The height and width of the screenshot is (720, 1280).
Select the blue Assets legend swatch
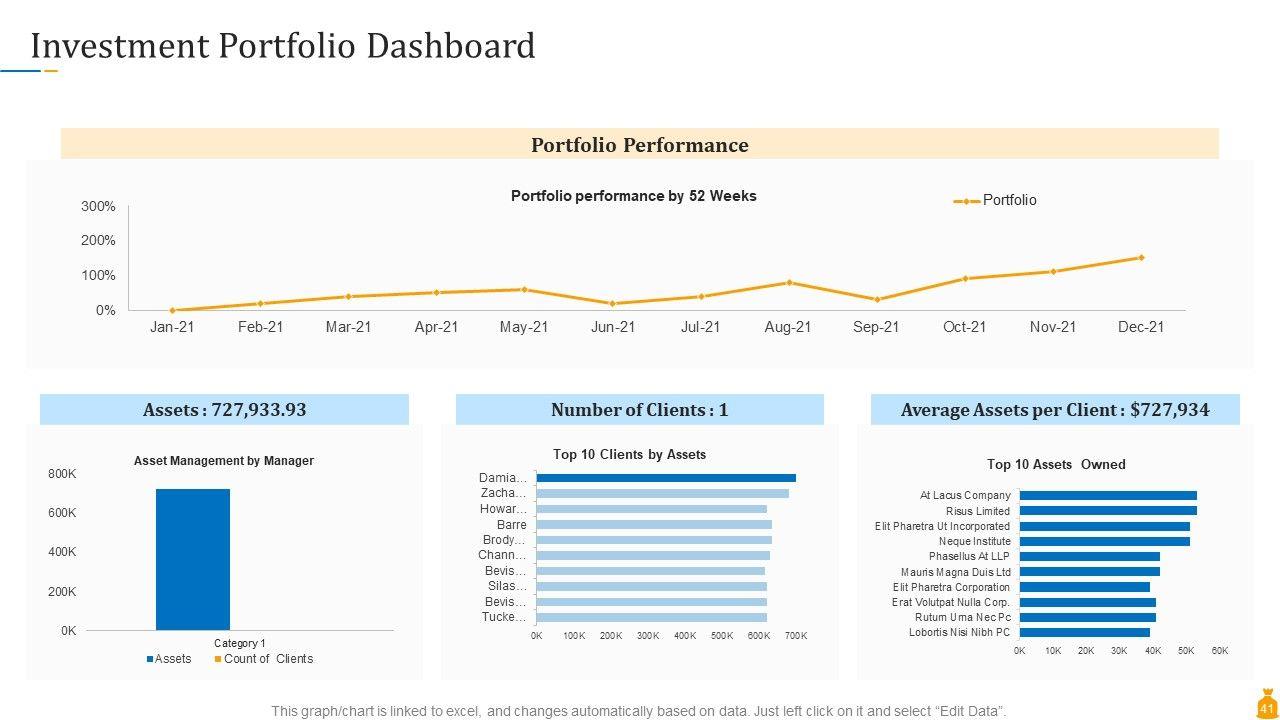click(150, 659)
